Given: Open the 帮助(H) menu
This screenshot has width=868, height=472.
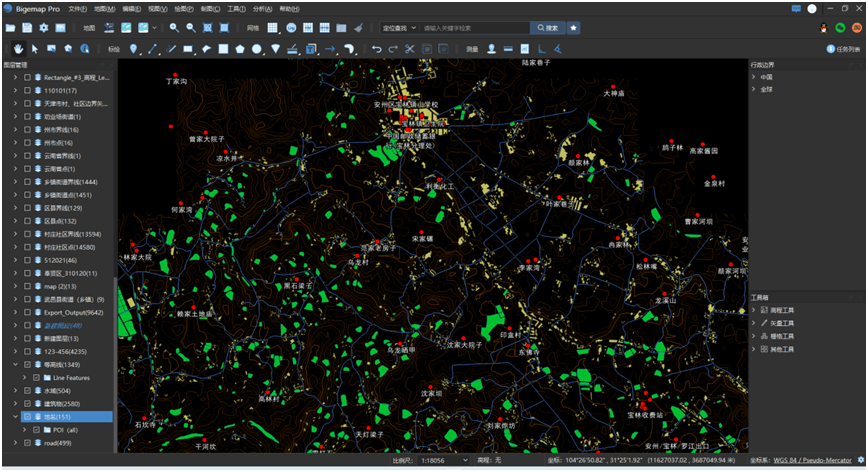Looking at the screenshot, I should point(289,9).
